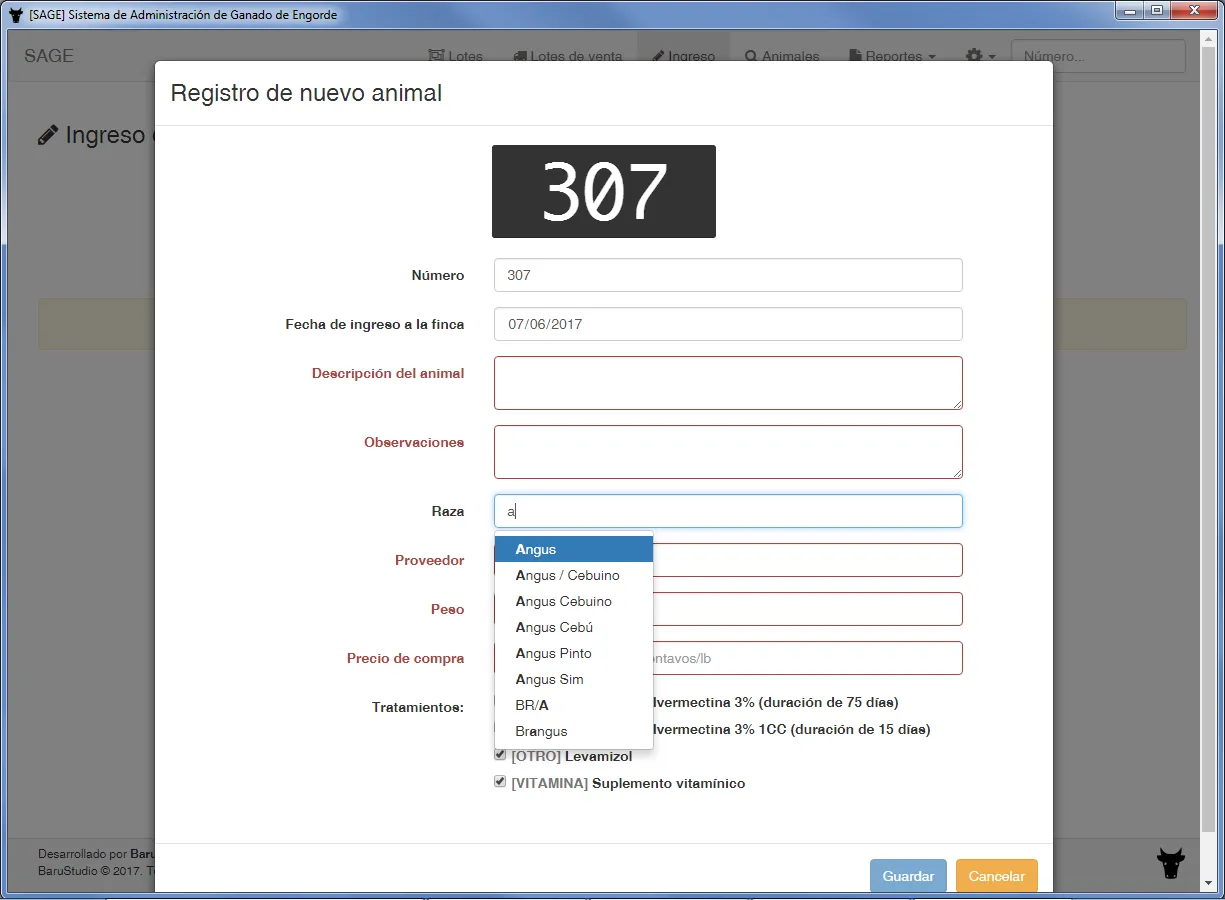1225x900 pixels.
Task: Click the settings gear icon
Action: (974, 56)
